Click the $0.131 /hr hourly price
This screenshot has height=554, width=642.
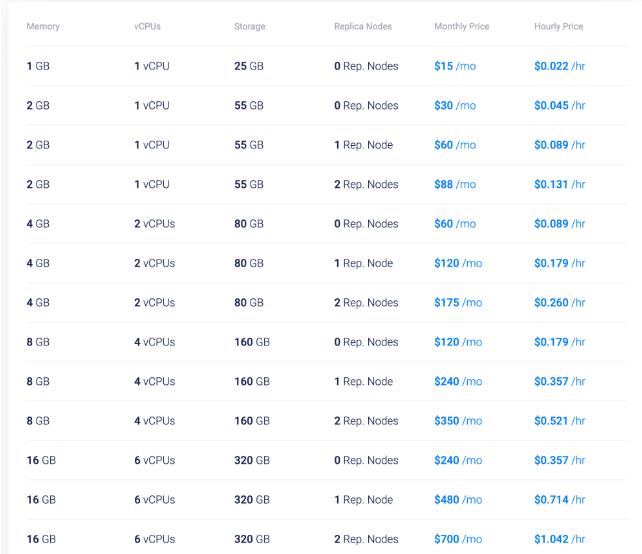point(560,184)
